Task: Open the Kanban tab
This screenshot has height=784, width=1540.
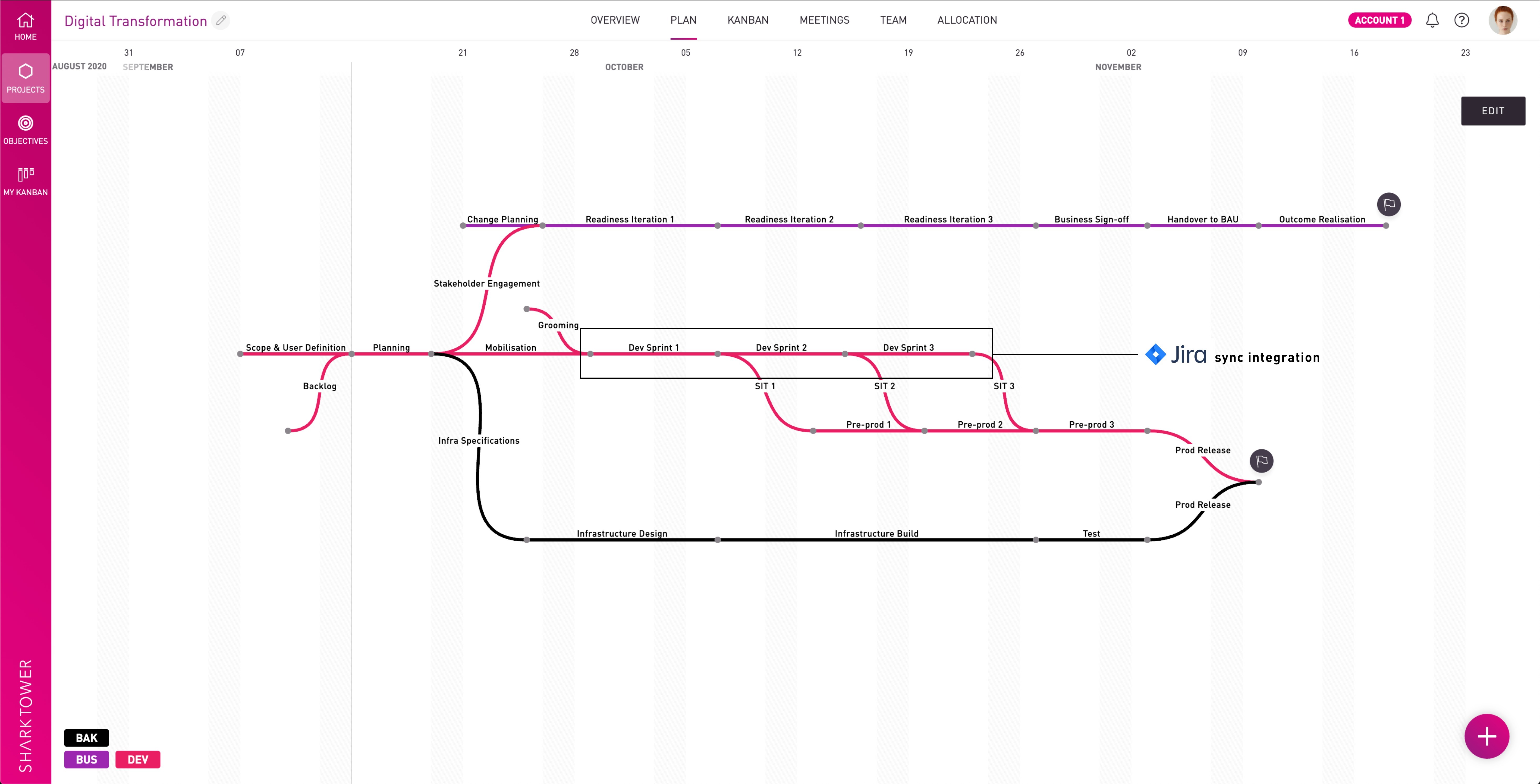Action: pos(748,20)
